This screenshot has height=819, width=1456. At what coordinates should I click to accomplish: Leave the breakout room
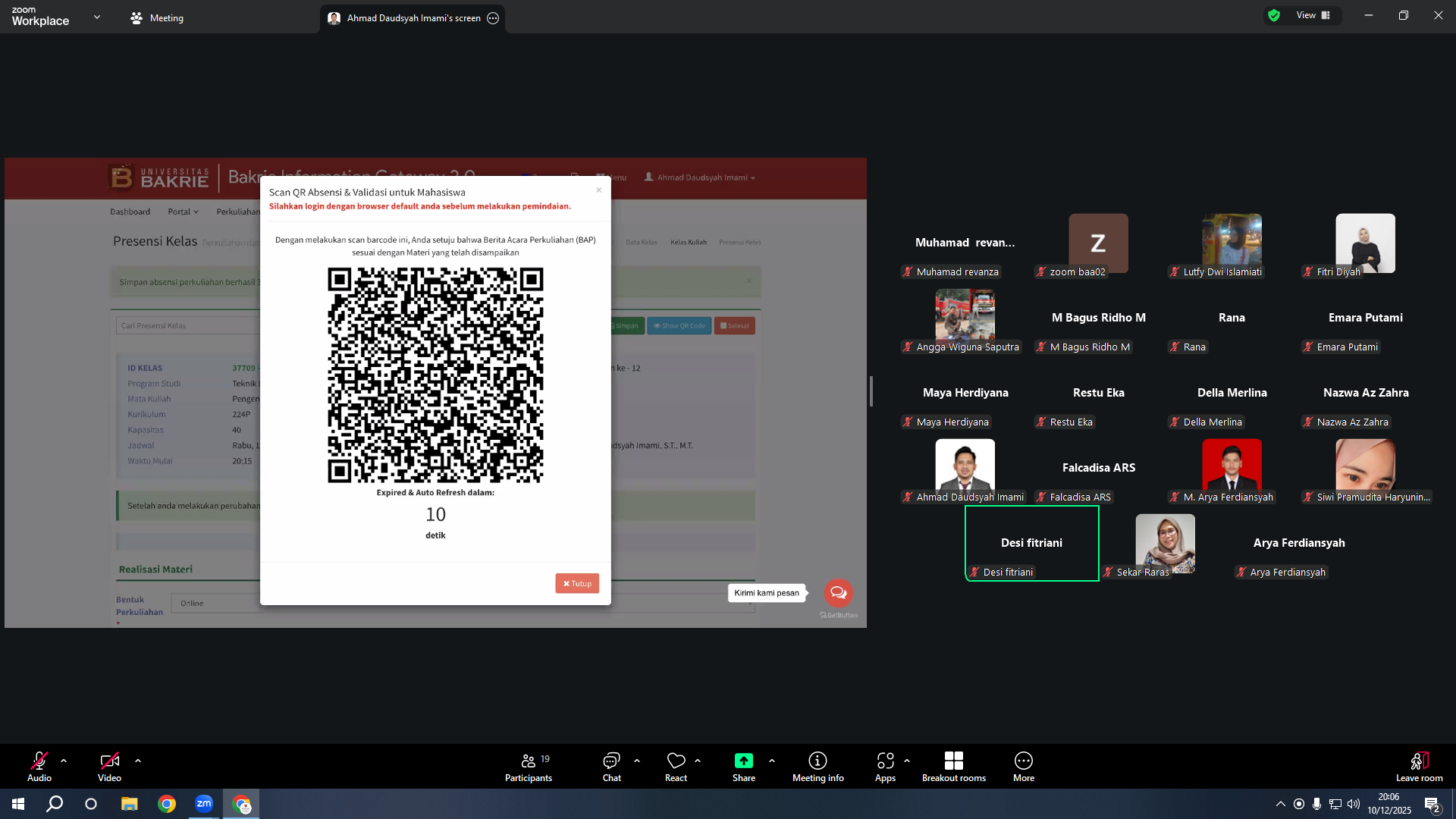coord(1420,766)
